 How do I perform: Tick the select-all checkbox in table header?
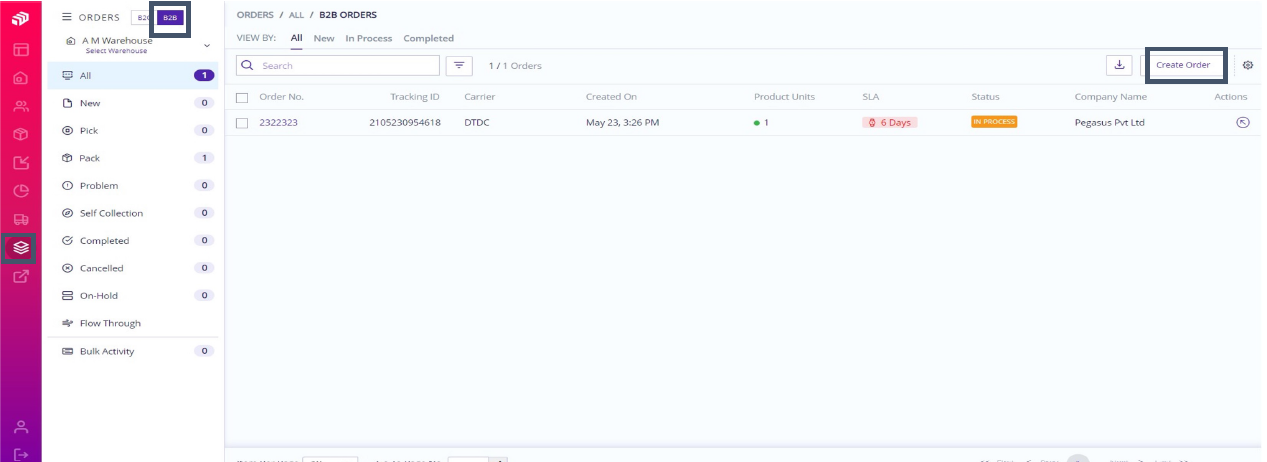[242, 97]
